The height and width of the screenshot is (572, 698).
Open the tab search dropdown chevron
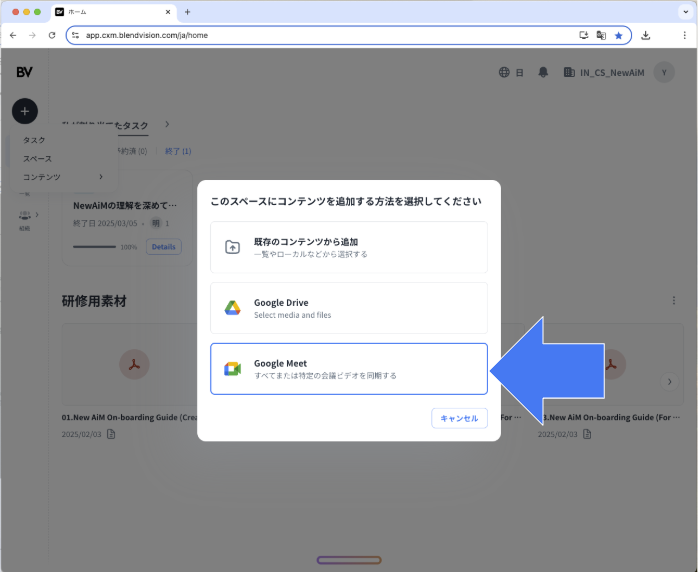[686, 12]
